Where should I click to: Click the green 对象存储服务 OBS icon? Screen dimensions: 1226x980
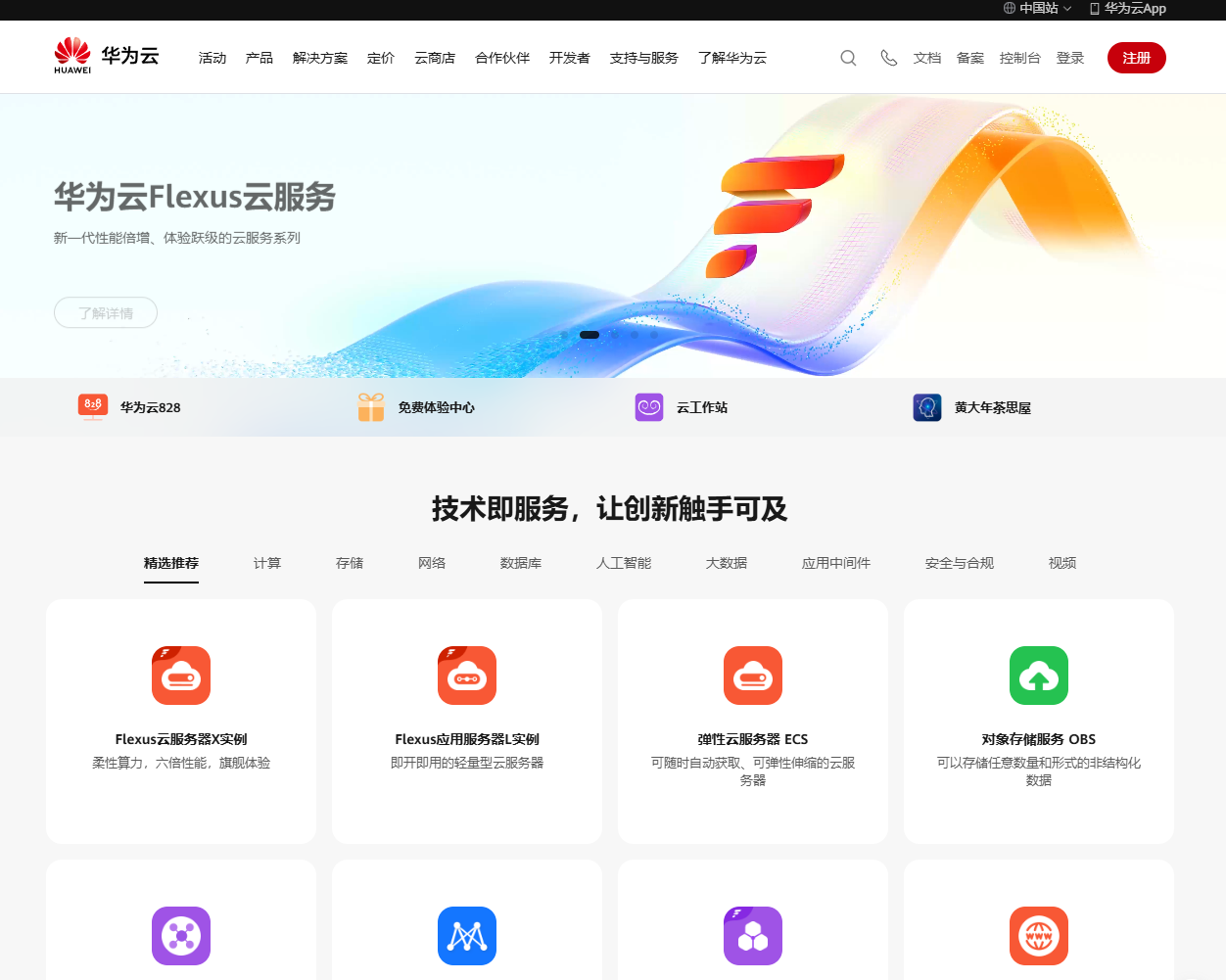pos(1039,675)
